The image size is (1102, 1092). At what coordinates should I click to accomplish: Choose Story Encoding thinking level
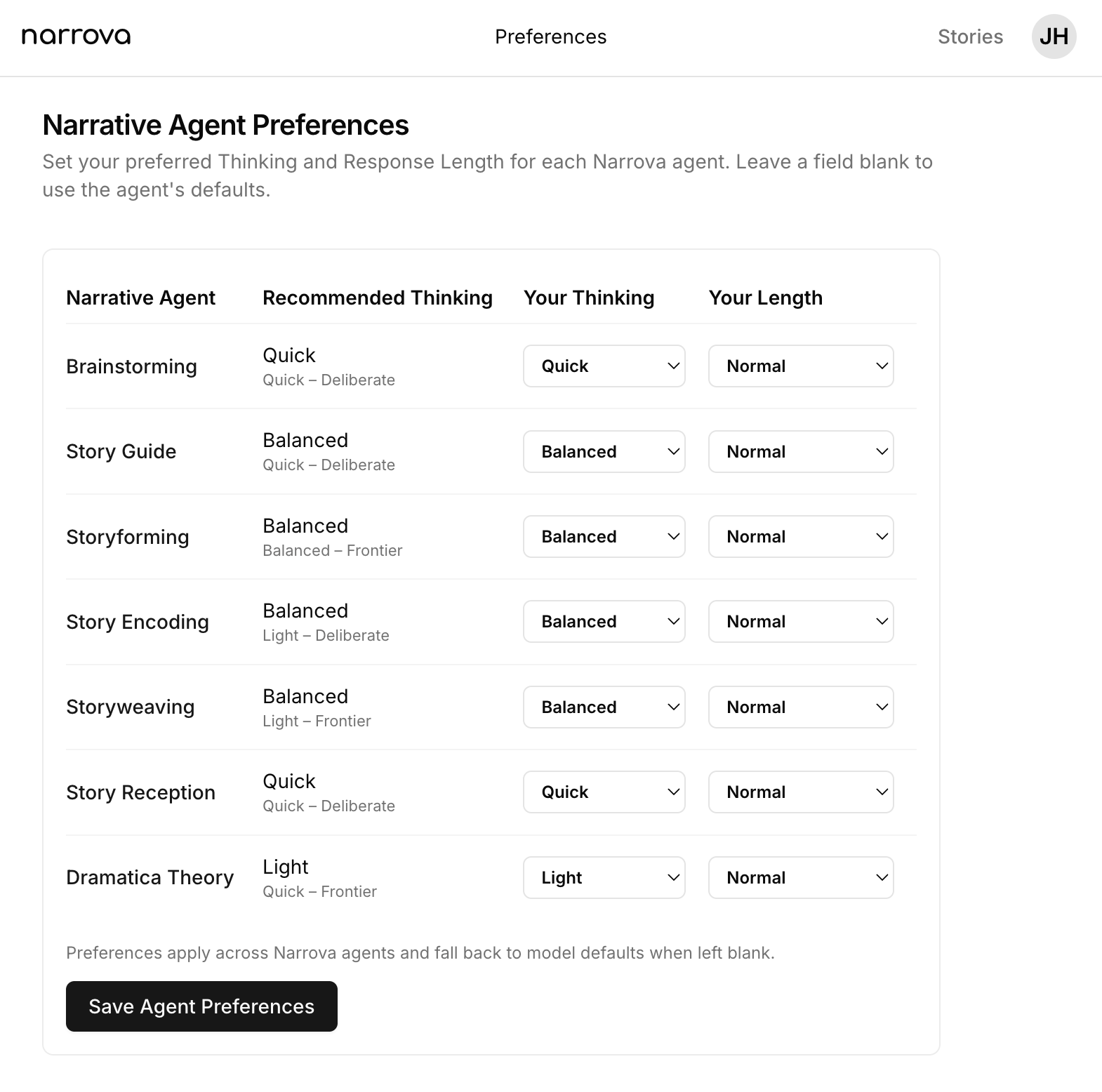click(604, 622)
